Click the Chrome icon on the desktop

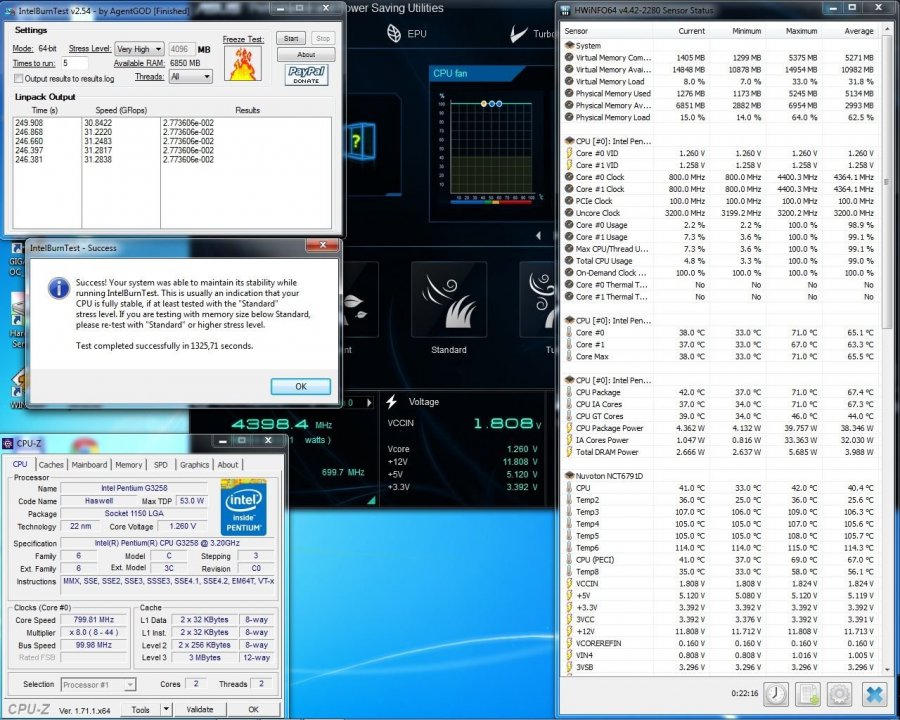point(86,444)
